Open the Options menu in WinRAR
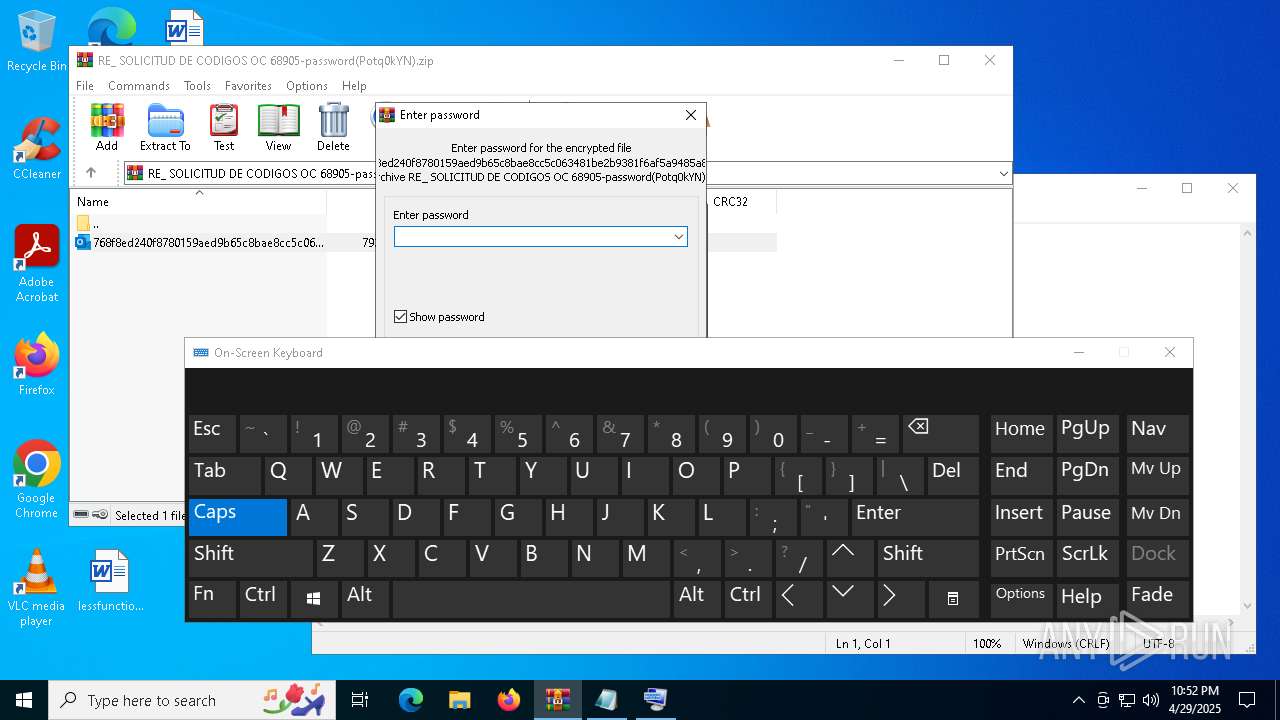The height and width of the screenshot is (720, 1280). tap(307, 86)
